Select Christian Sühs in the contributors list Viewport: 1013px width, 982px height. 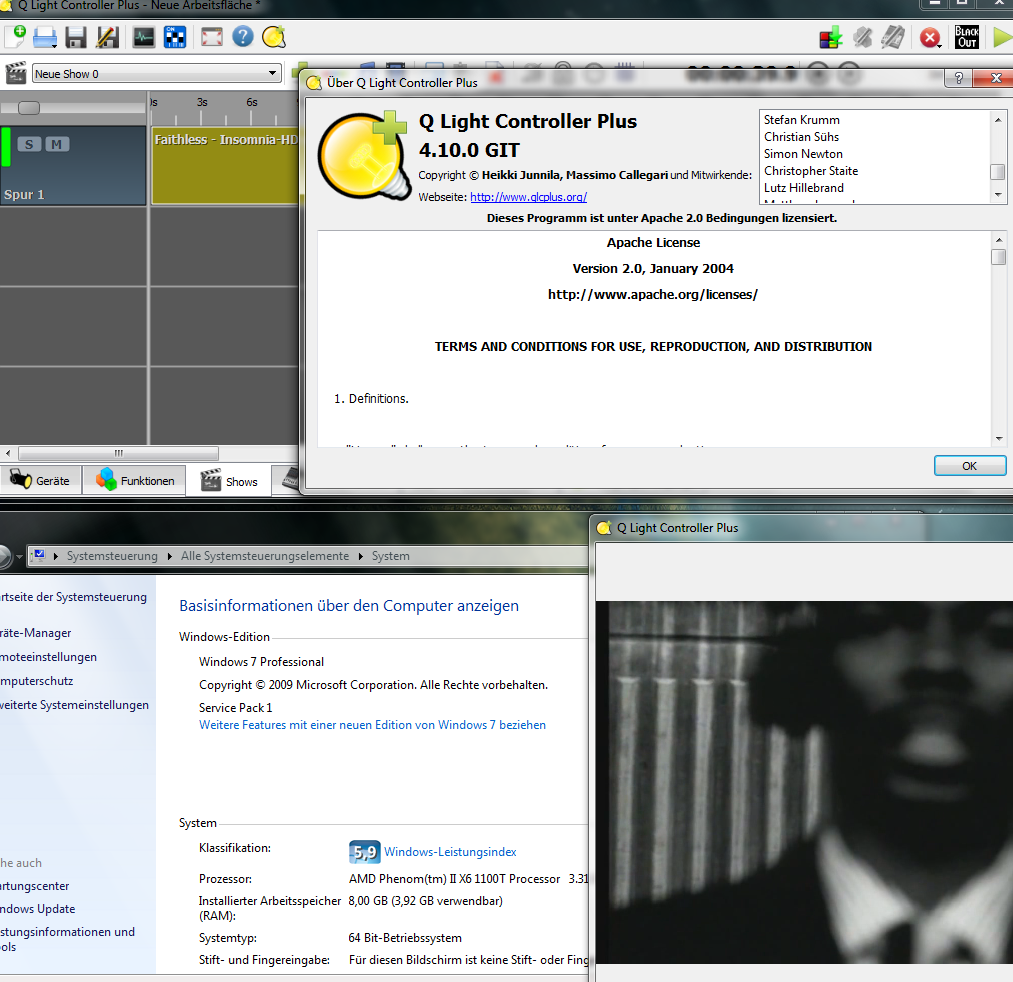pos(802,137)
